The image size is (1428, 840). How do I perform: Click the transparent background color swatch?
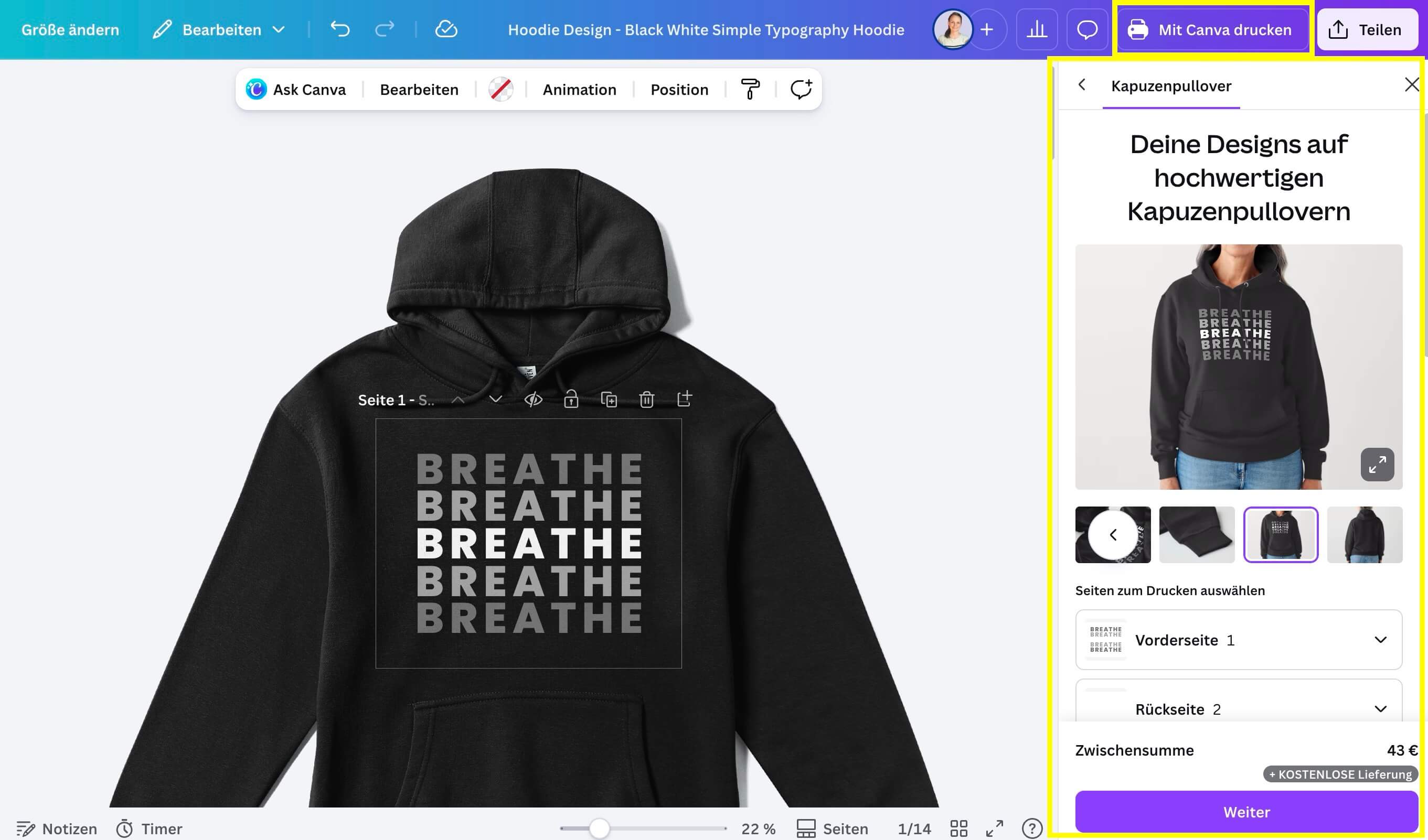[501, 90]
